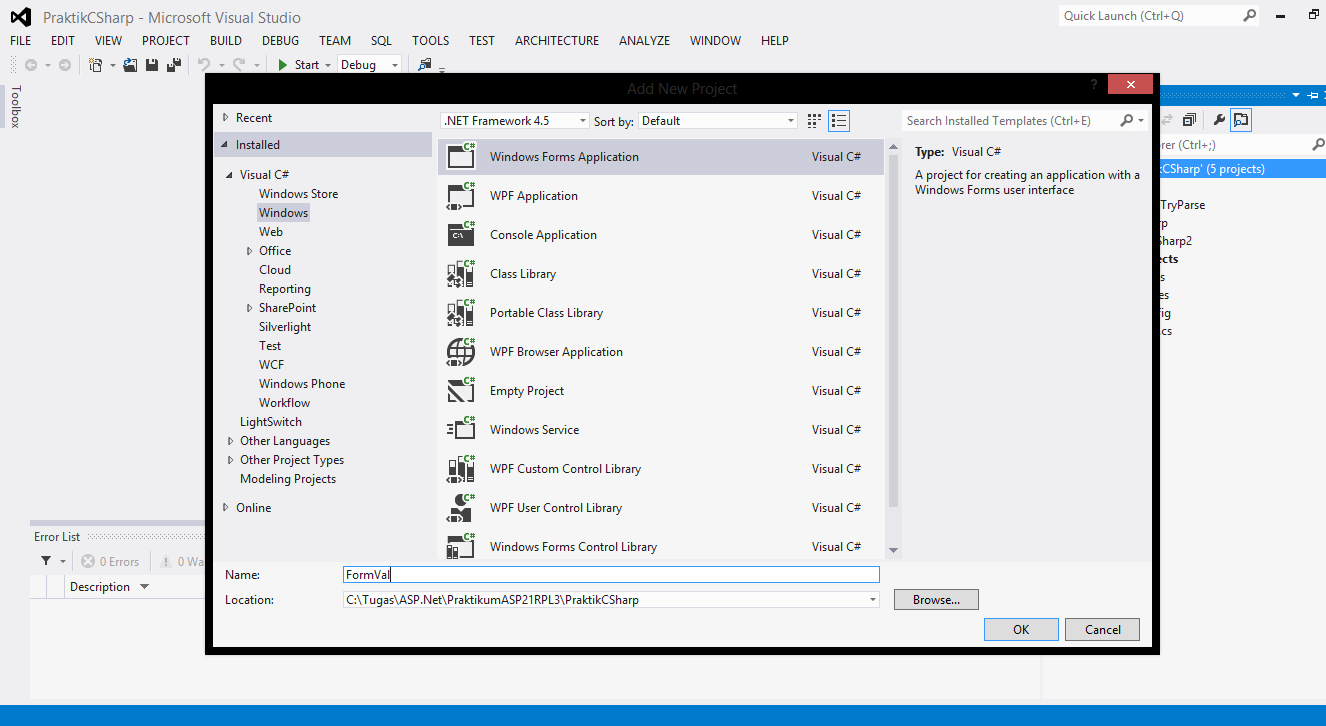Click the Save All toolbar icon
Viewport: 1326px width, 726px height.
pos(176,64)
